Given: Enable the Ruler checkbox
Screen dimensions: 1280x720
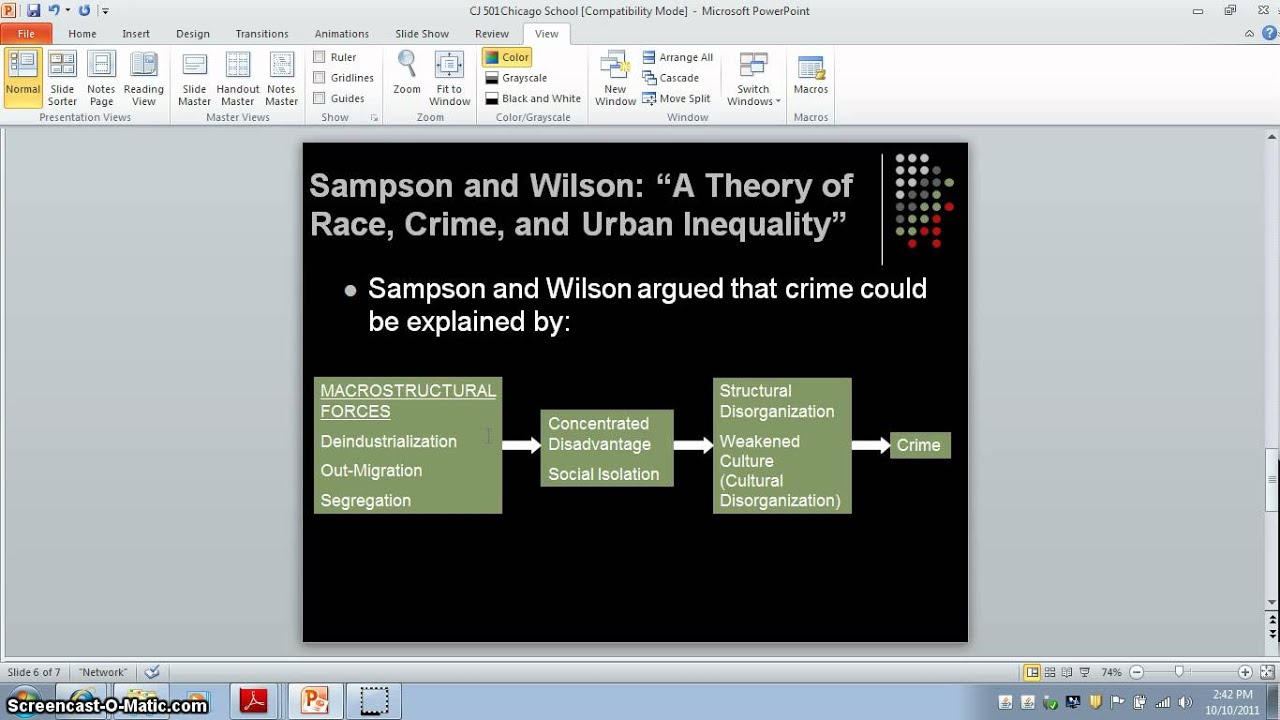Looking at the screenshot, I should click(319, 57).
